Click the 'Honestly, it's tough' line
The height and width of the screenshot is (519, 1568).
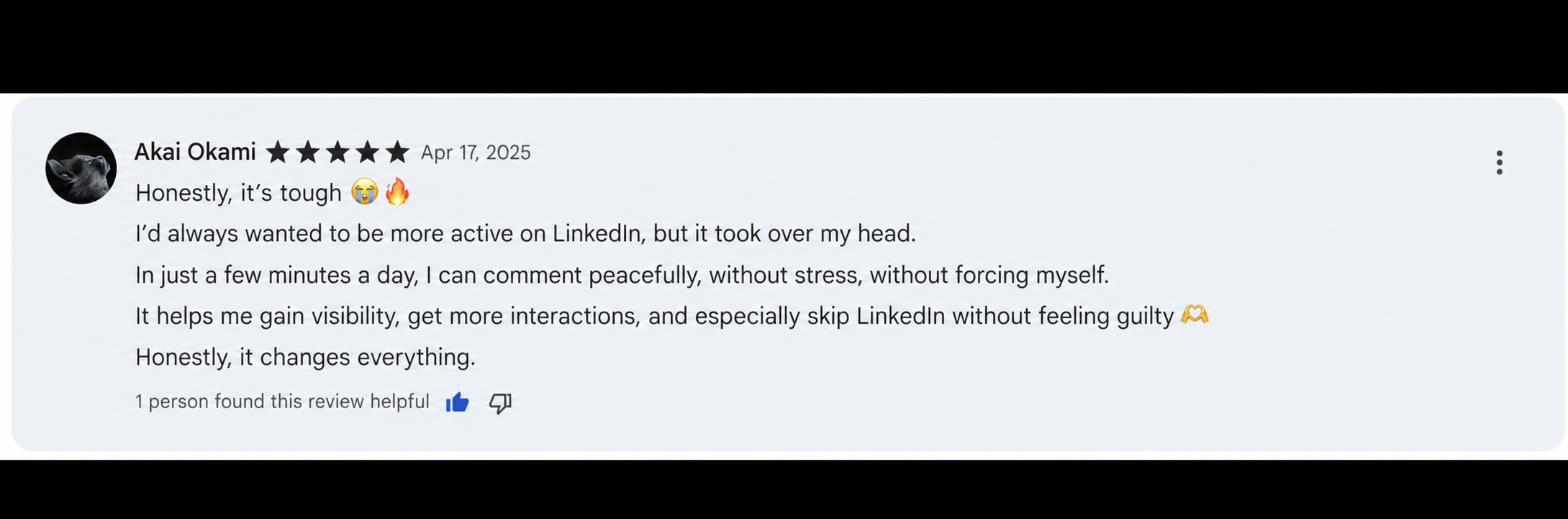point(238,193)
